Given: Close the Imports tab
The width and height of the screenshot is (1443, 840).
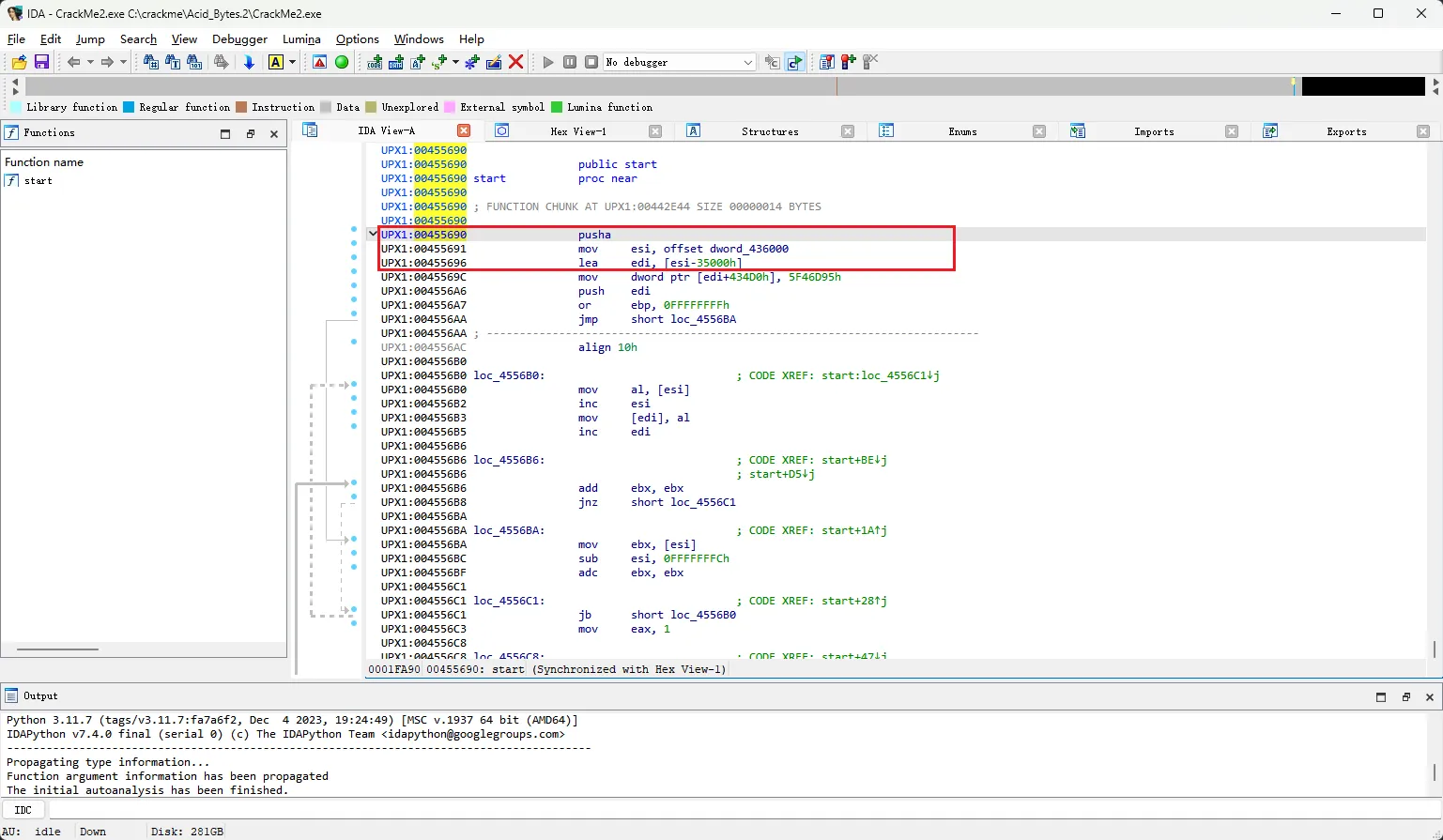Looking at the screenshot, I should (1232, 131).
